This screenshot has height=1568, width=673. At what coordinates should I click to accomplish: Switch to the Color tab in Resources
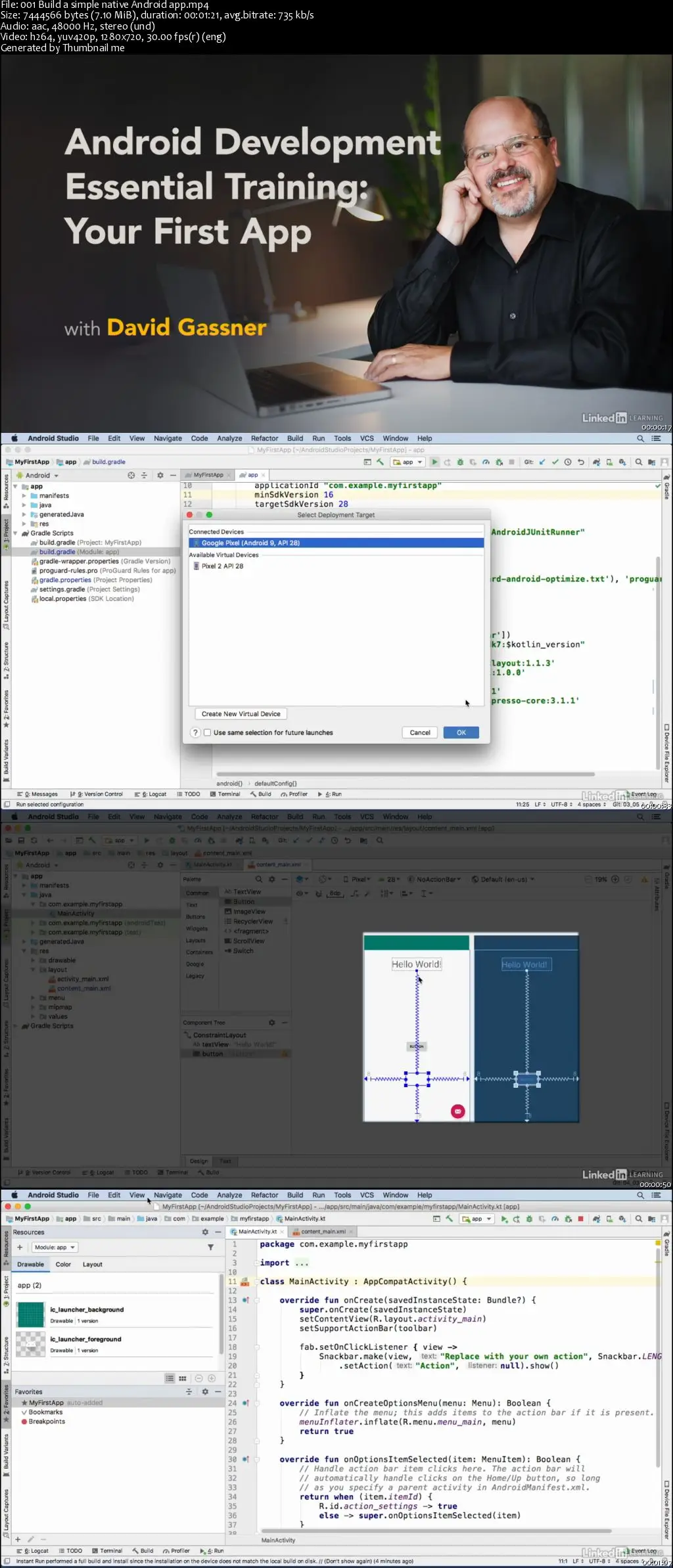[x=63, y=1264]
